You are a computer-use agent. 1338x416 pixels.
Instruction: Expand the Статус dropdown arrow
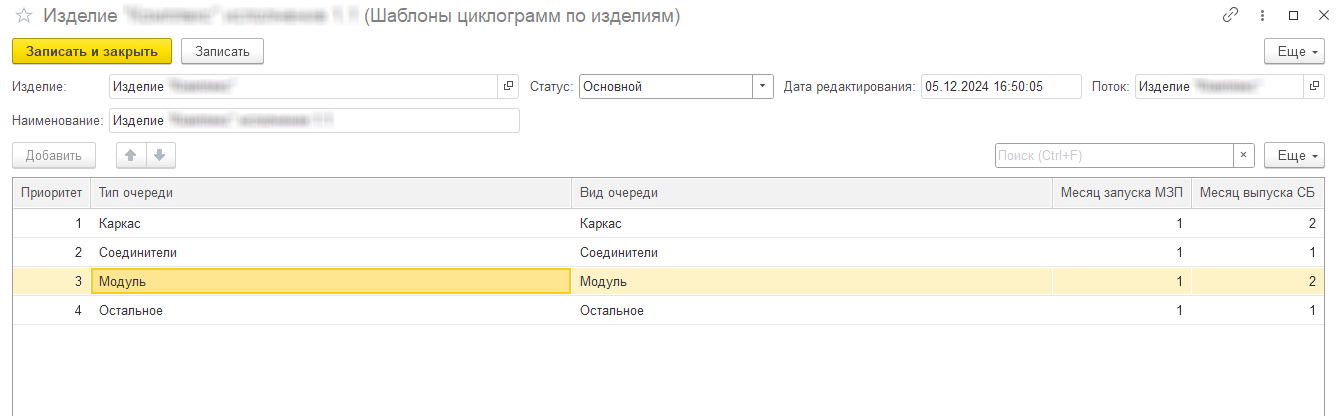pos(763,87)
